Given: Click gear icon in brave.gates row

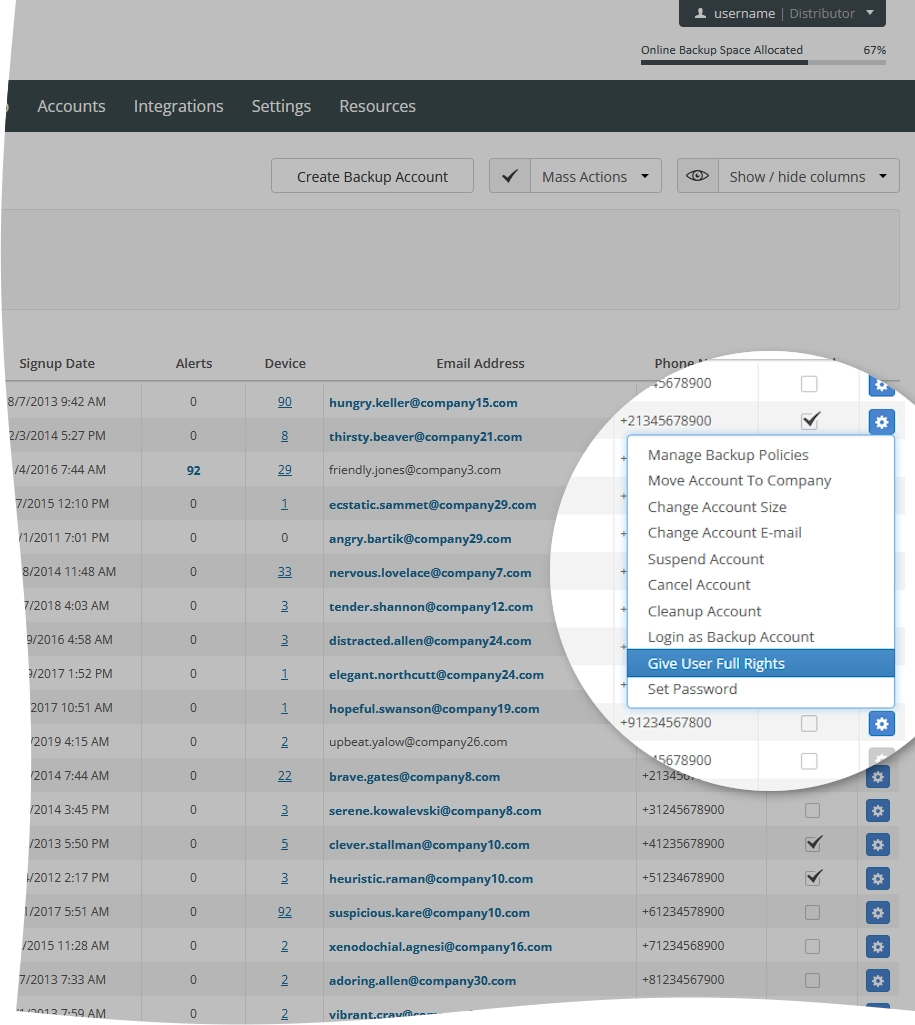Looking at the screenshot, I should tap(878, 777).
